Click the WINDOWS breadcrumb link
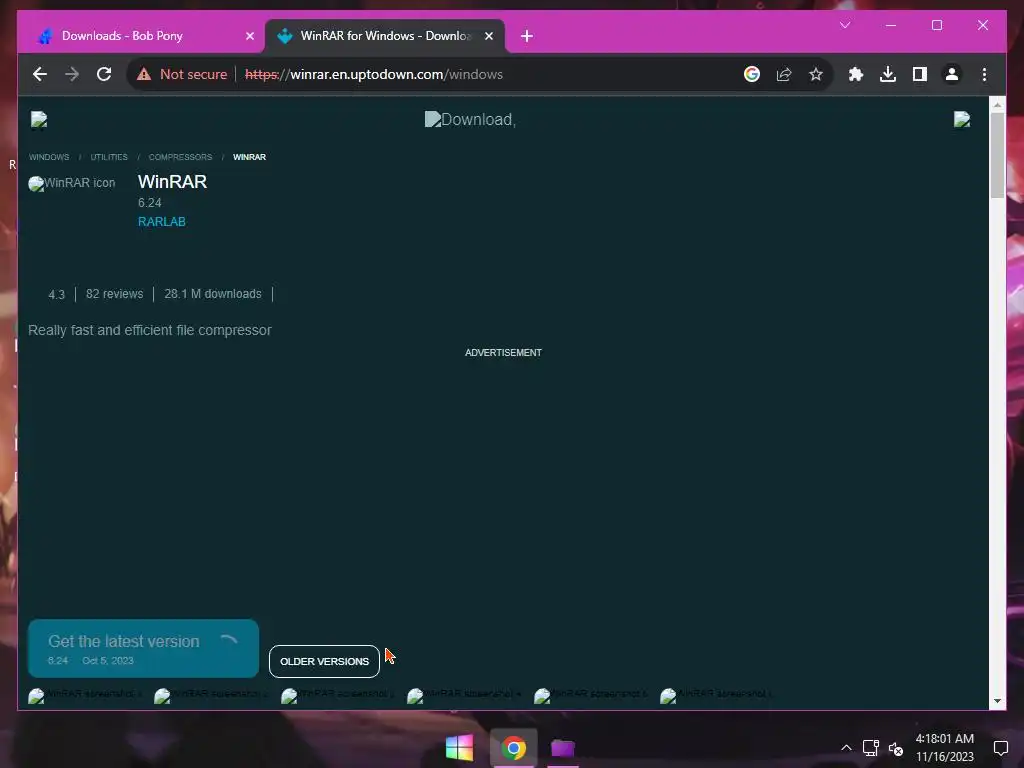 [49, 157]
